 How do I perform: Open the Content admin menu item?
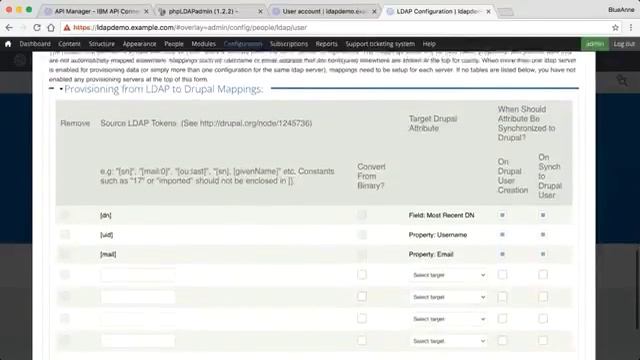(69, 44)
